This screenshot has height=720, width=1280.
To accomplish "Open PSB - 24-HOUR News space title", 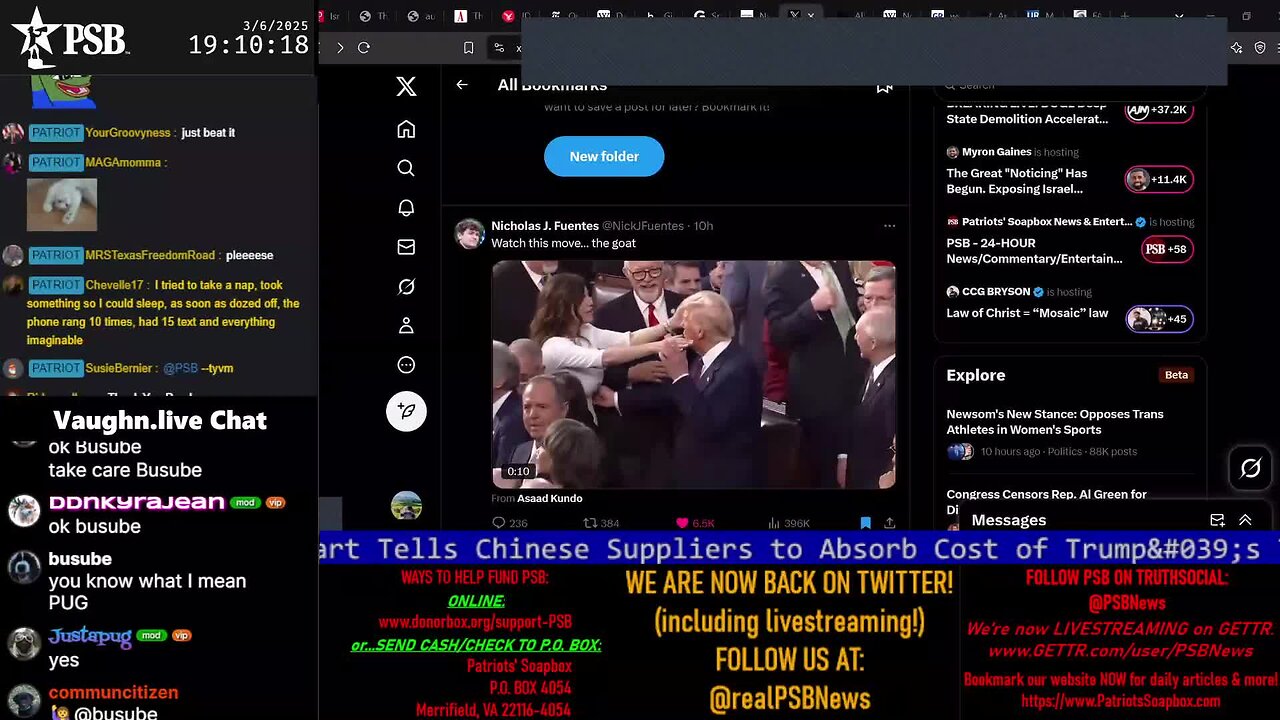I will (x=1034, y=251).
